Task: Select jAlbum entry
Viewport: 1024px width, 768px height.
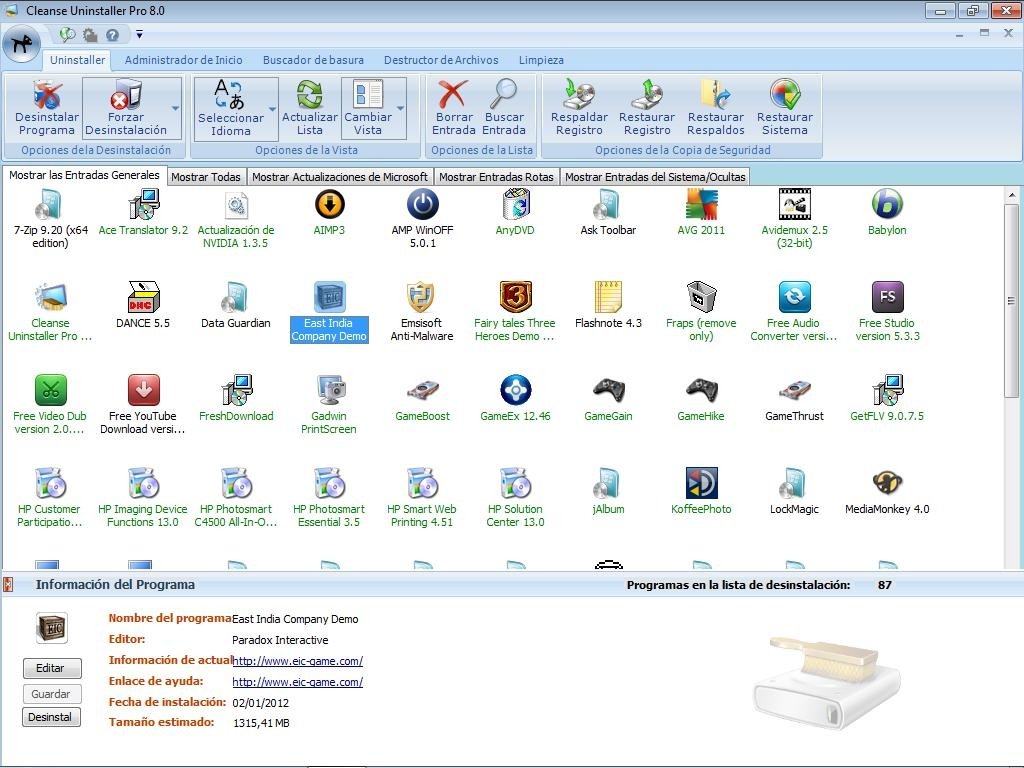Action: click(x=608, y=492)
